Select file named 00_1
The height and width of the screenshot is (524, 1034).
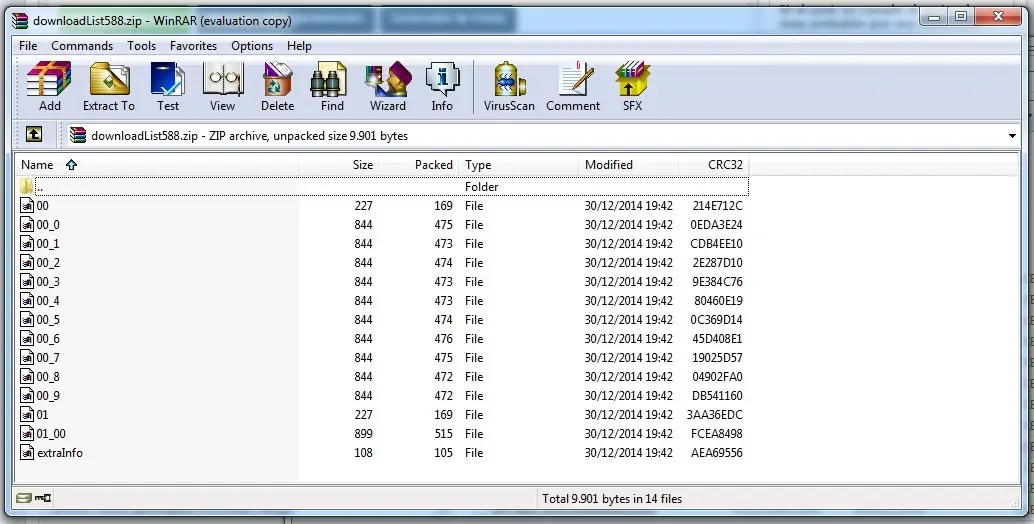(47, 244)
